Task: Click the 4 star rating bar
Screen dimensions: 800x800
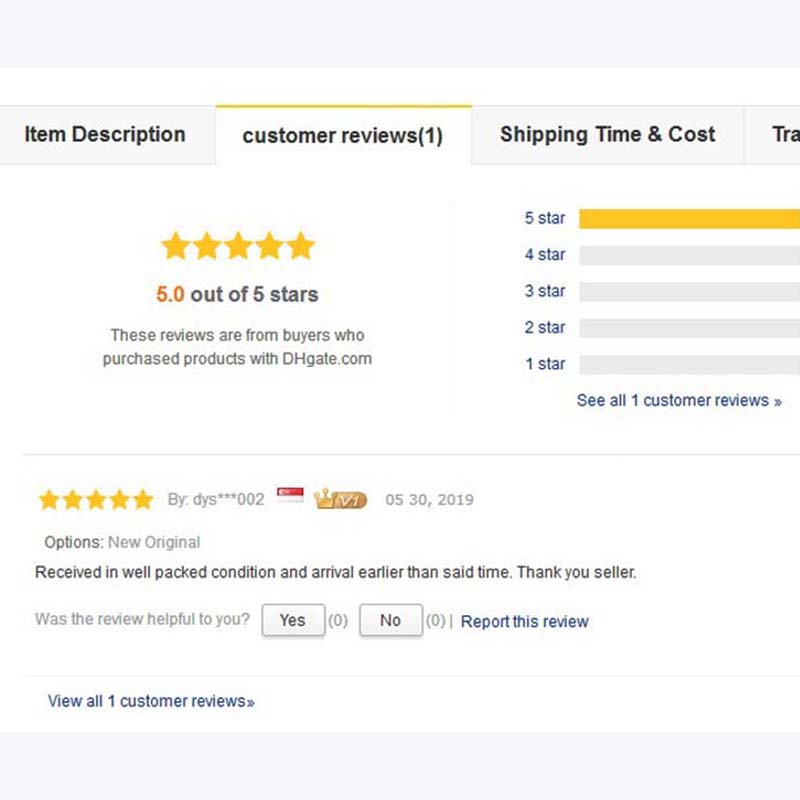Action: coord(689,255)
